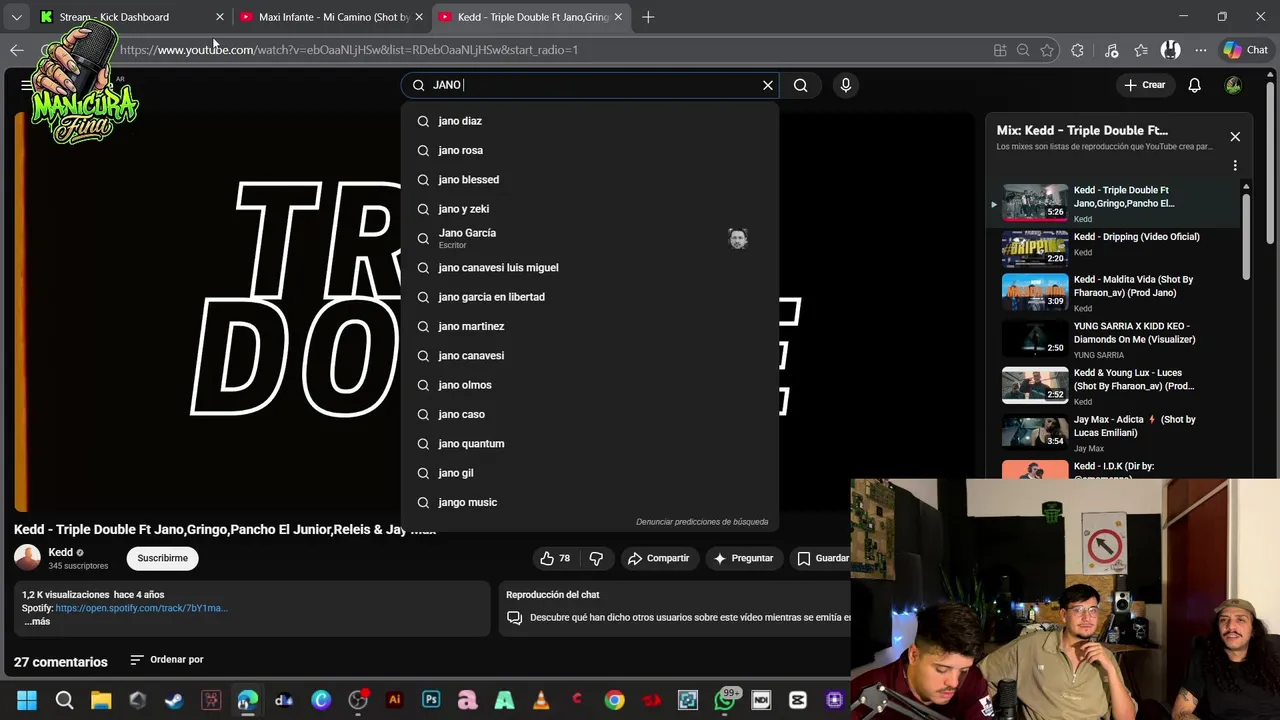Click the magnifier search button
This screenshot has width=1280, height=720.
800,85
